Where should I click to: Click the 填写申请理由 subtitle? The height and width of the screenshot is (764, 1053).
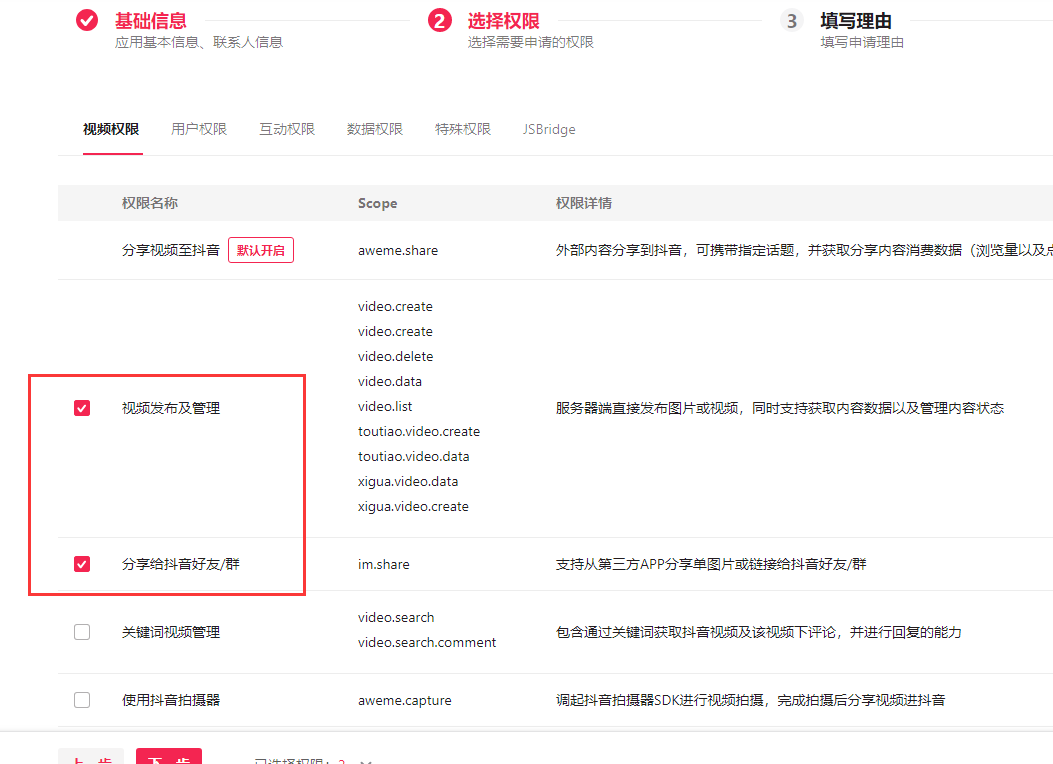862,42
